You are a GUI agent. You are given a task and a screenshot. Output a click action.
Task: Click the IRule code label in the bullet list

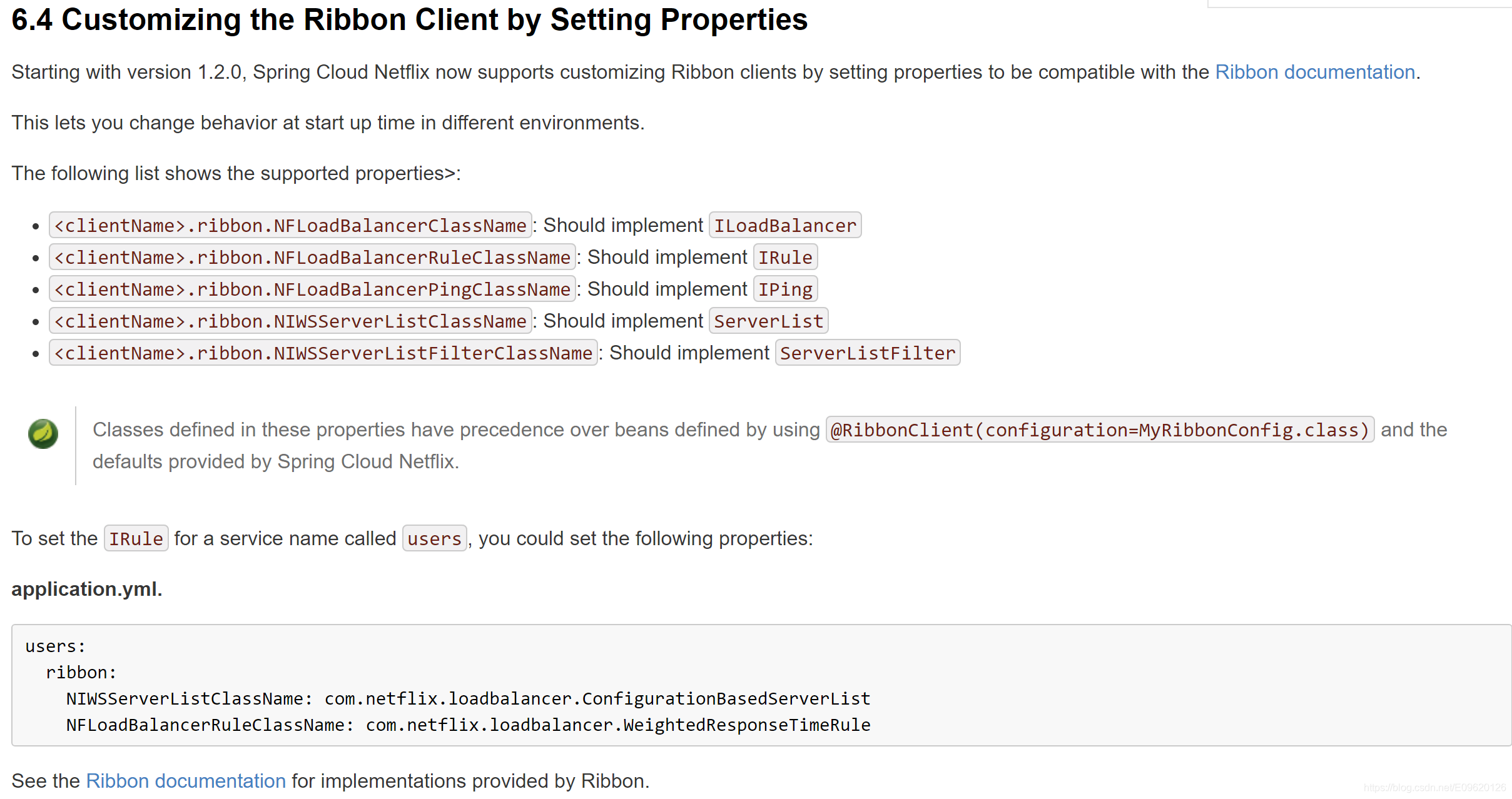click(x=785, y=258)
